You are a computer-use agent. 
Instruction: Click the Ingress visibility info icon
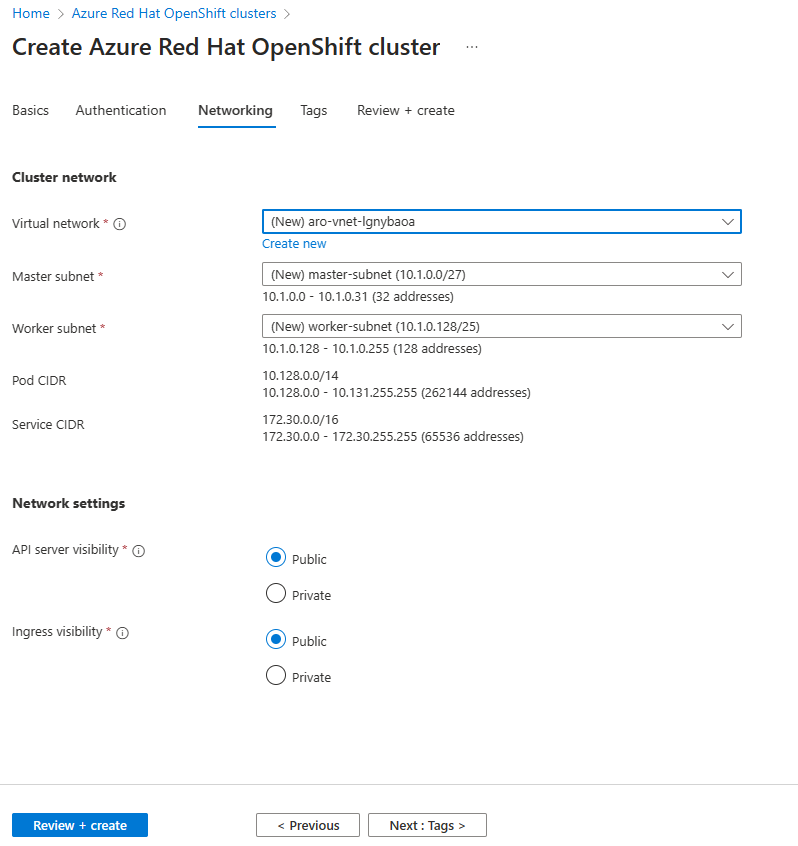pyautogui.click(x=123, y=633)
